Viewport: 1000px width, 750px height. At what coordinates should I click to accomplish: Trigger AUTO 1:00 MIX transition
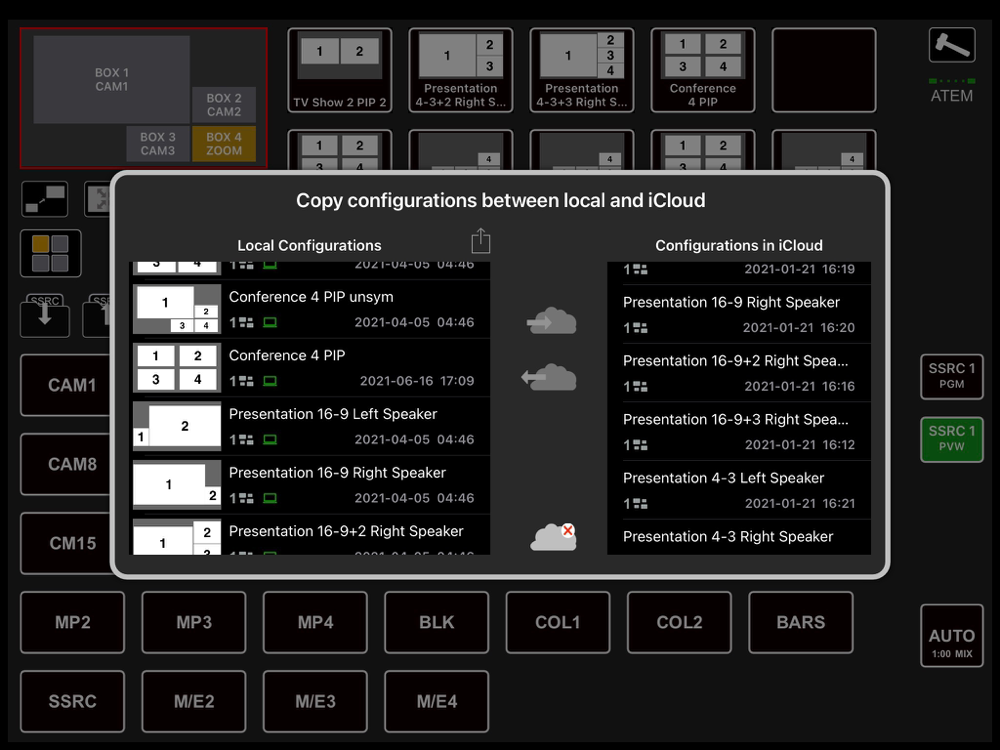(952, 636)
